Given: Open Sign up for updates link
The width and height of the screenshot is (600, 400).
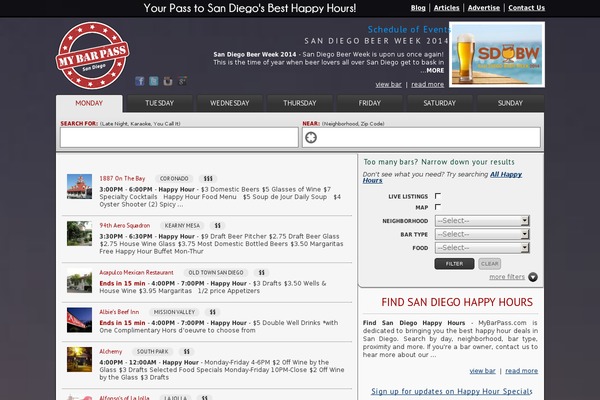Looking at the screenshot, I should point(452,392).
